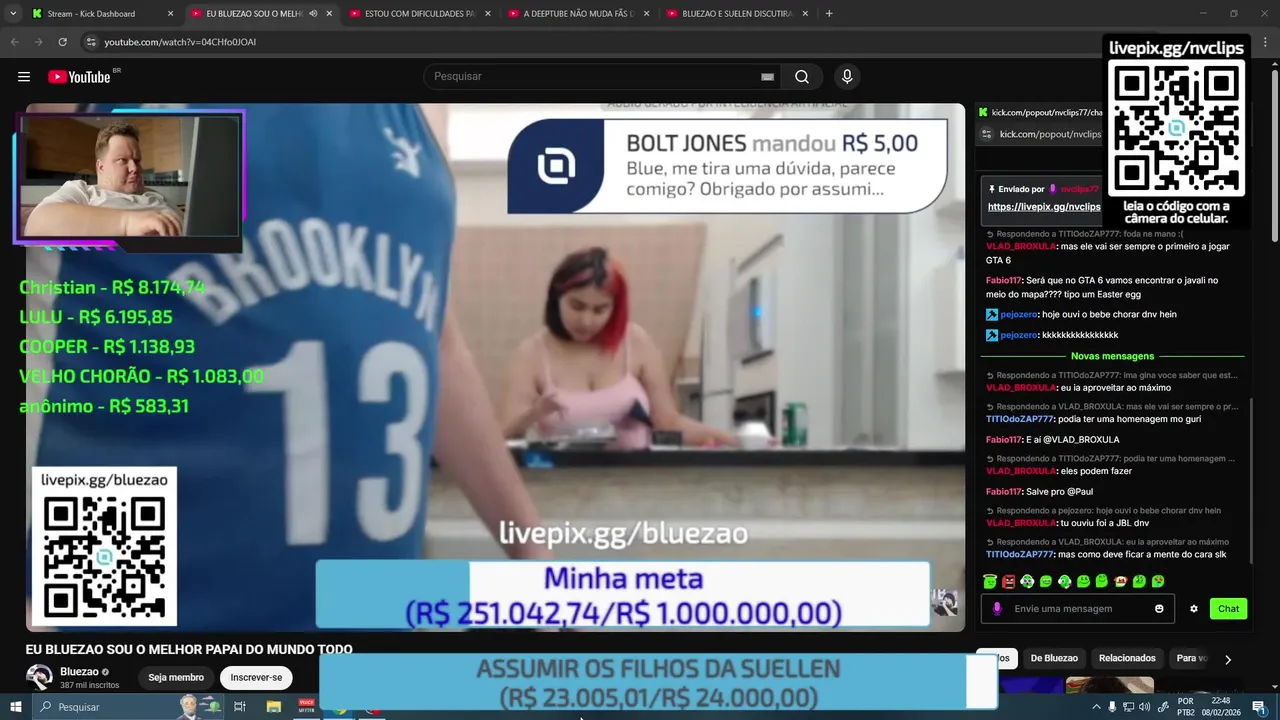
Task: Click the chat panel vertical scrollbar
Action: pyautogui.click(x=1251, y=480)
